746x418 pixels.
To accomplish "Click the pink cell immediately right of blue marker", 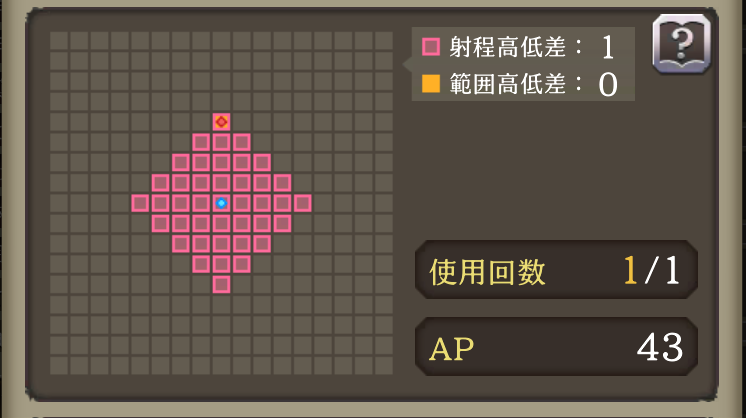I will click(242, 203).
